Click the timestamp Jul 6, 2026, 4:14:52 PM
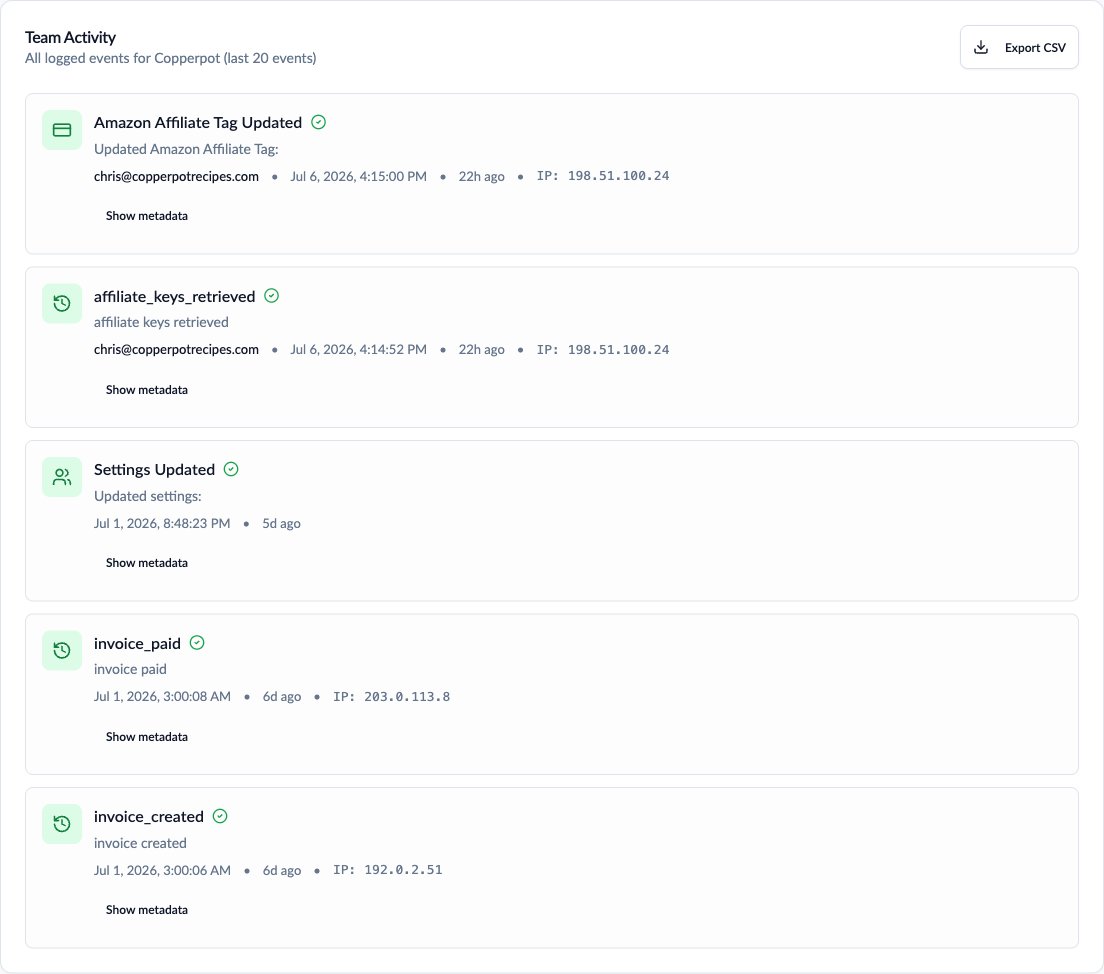This screenshot has width=1104, height=974. click(358, 349)
